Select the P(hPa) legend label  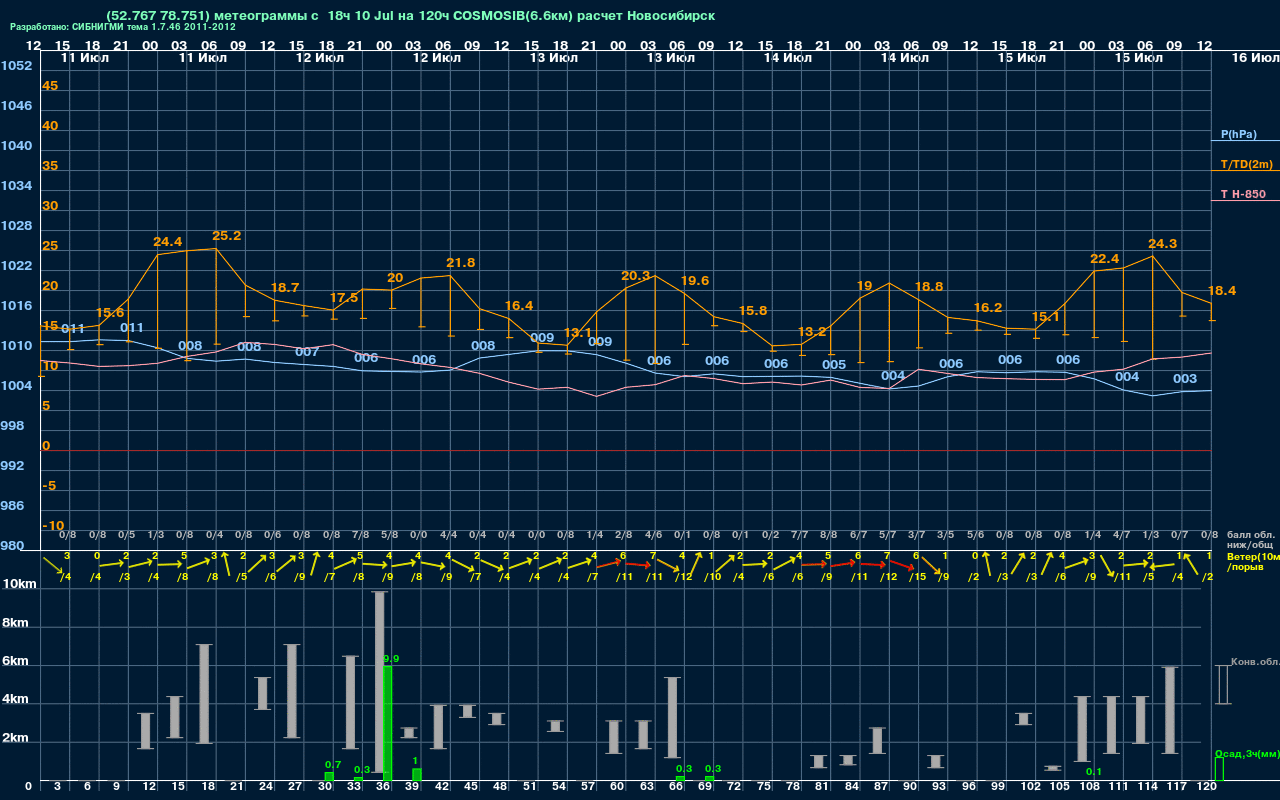(x=1238, y=134)
